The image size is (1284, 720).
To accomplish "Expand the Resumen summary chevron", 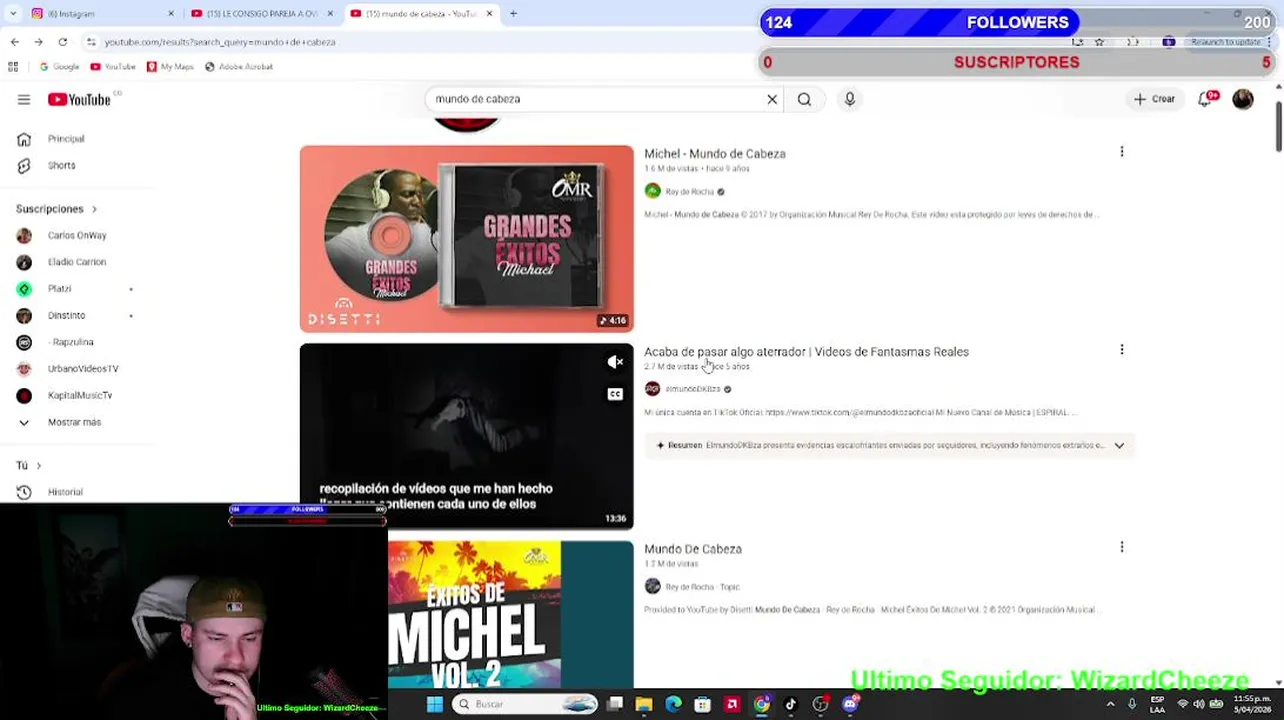I will pos(1119,445).
